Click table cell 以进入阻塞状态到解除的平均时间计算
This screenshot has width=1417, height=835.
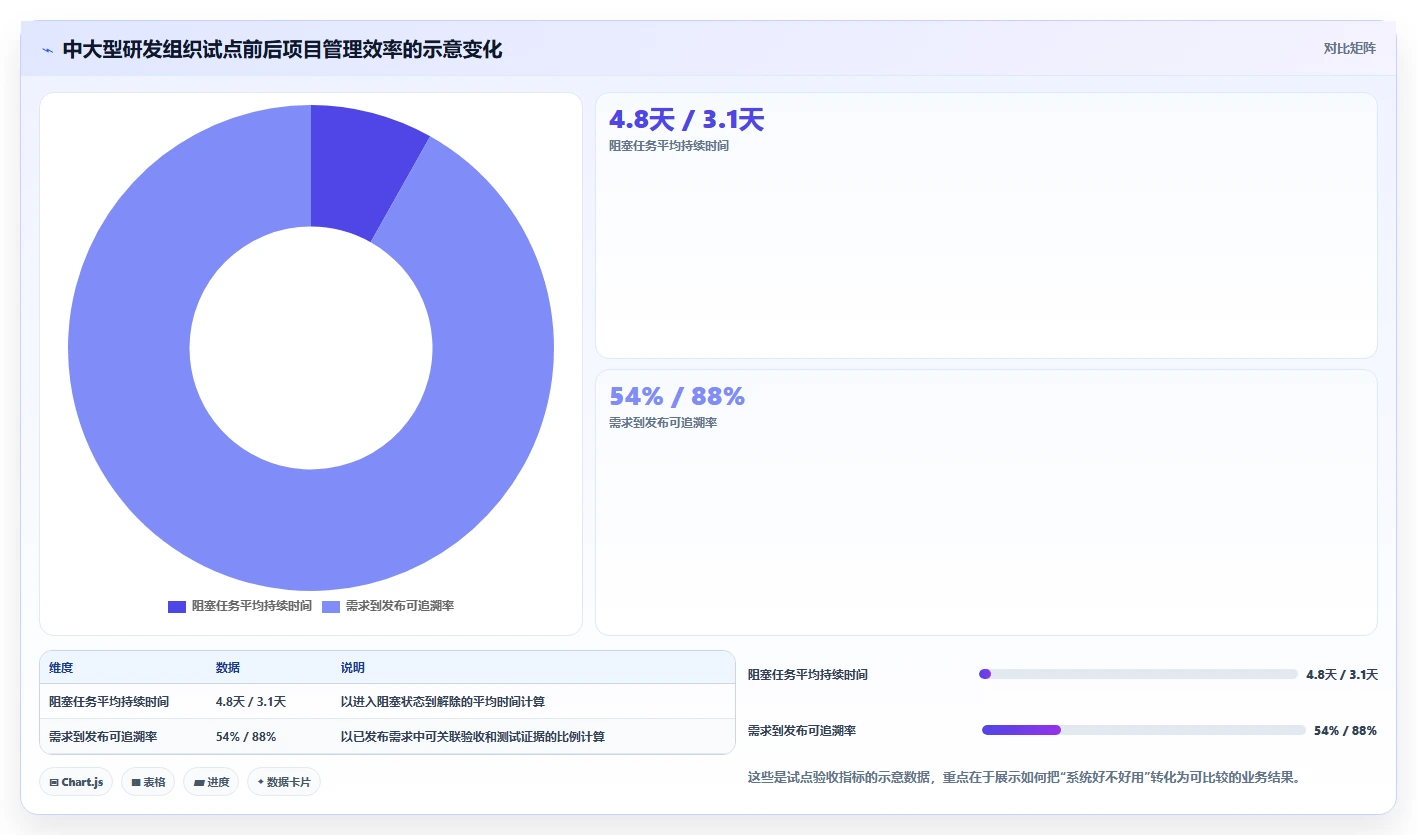point(443,702)
